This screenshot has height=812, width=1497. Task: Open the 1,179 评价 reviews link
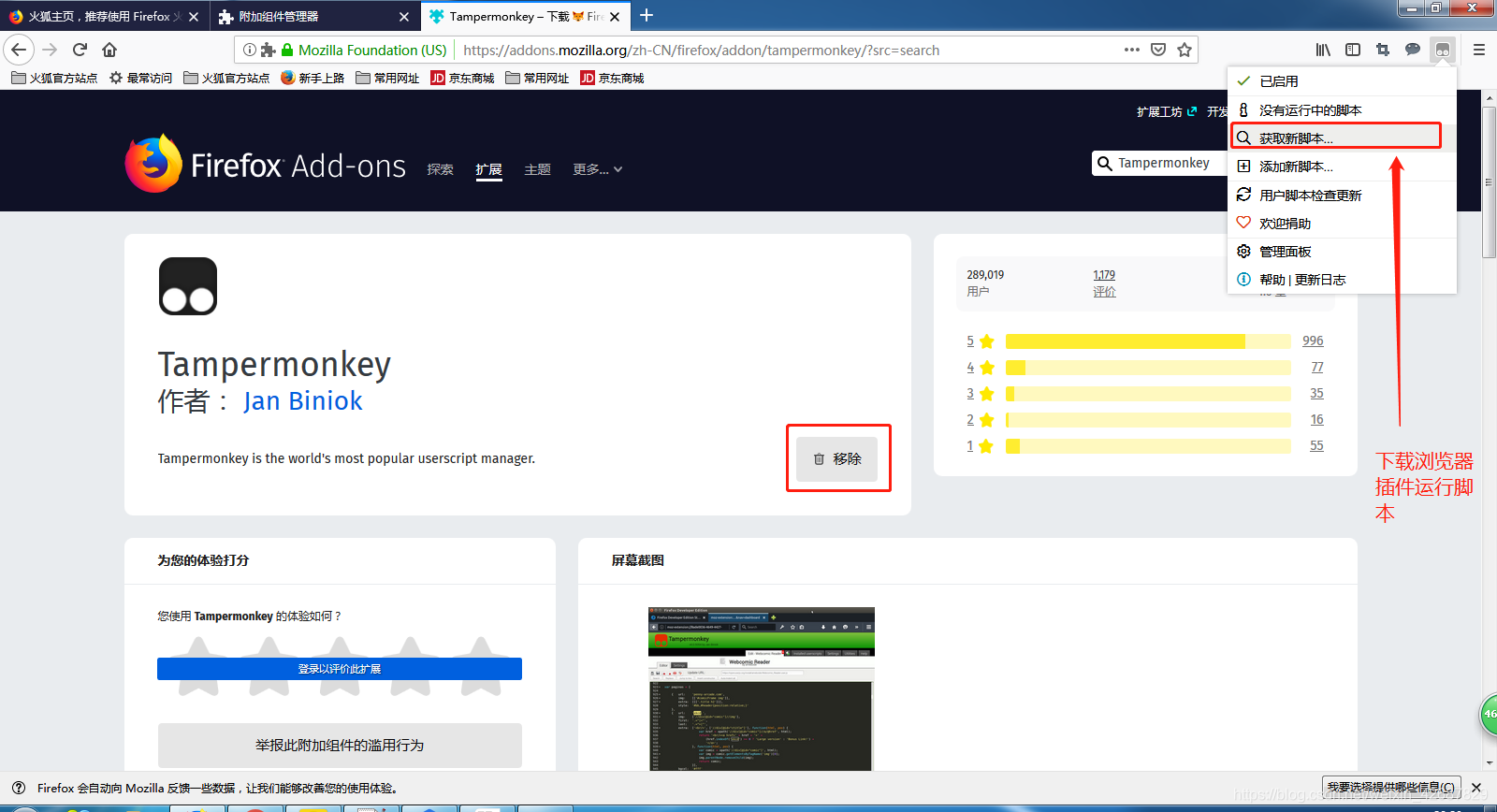(x=1104, y=283)
